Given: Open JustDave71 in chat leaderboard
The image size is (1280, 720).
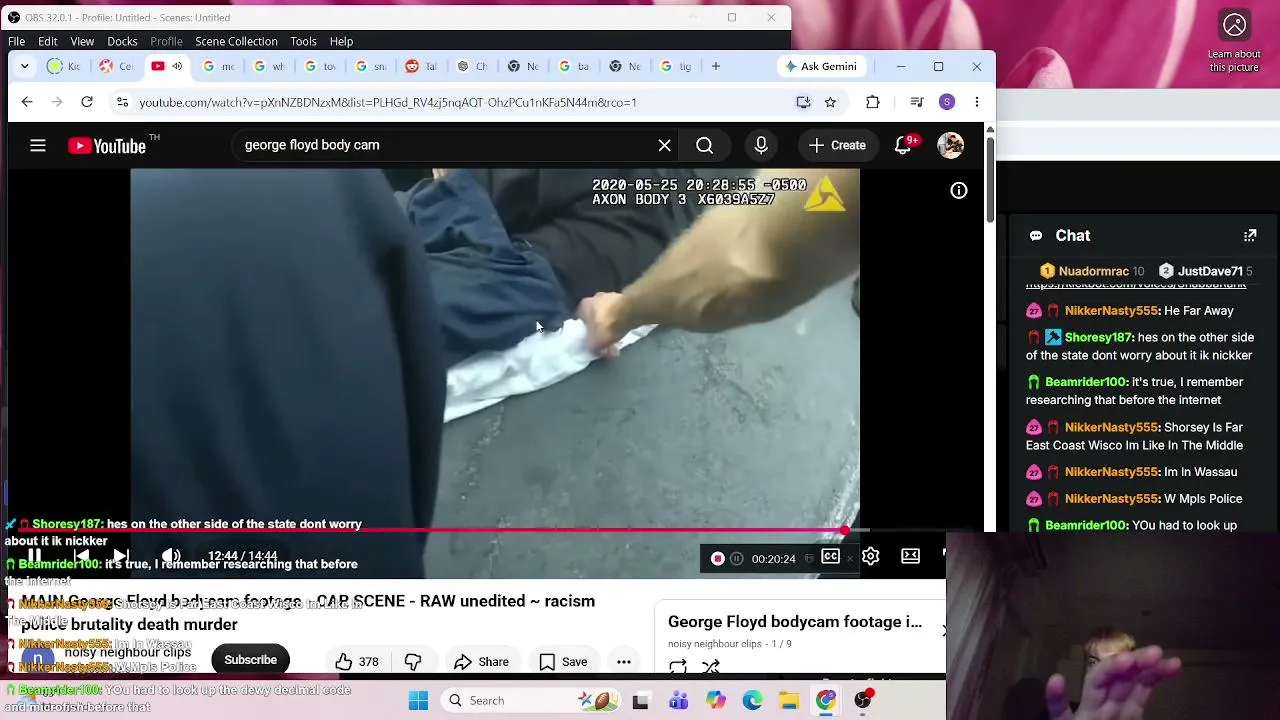Looking at the screenshot, I should [x=1206, y=271].
